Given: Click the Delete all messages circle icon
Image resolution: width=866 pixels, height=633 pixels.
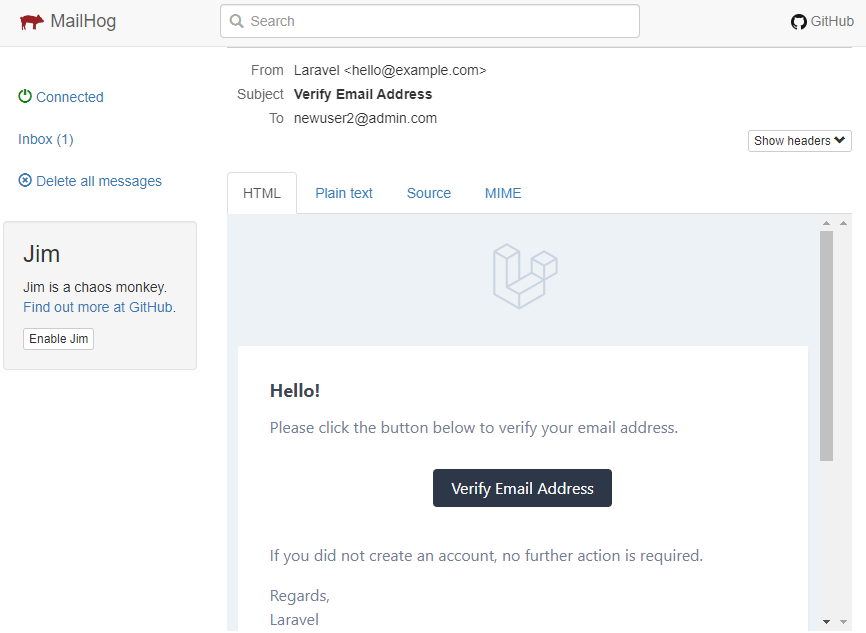Looking at the screenshot, I should (x=23, y=180).
